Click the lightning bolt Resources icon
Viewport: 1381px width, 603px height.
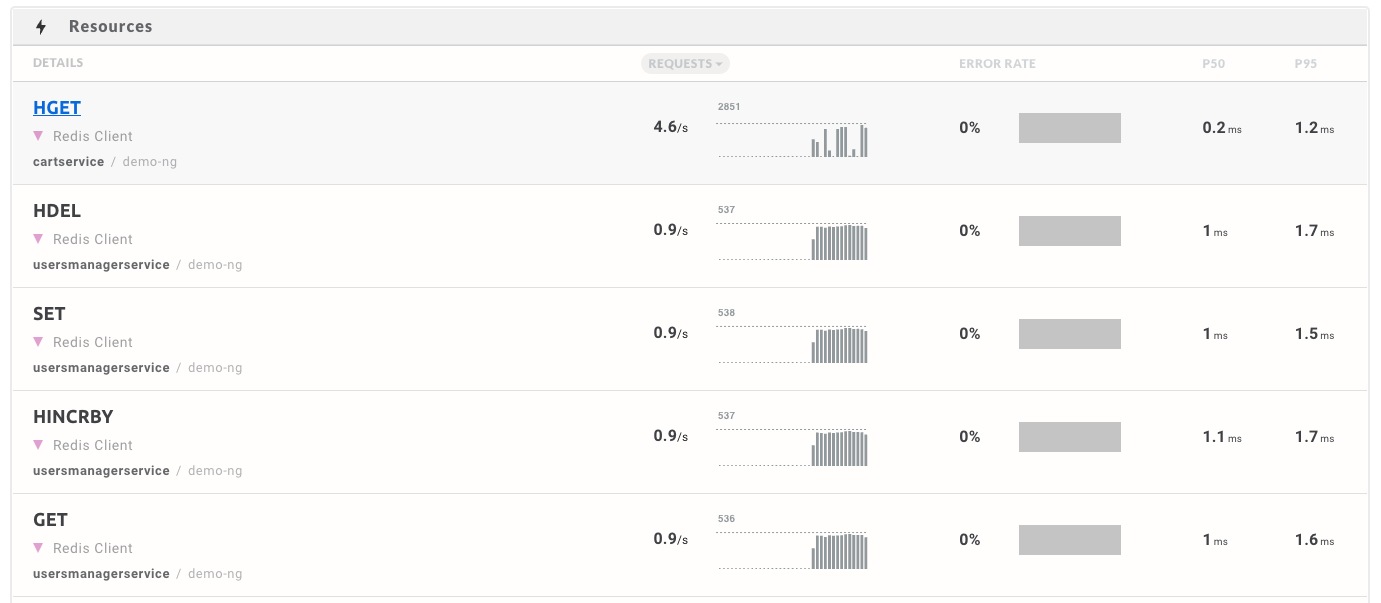click(x=39, y=26)
